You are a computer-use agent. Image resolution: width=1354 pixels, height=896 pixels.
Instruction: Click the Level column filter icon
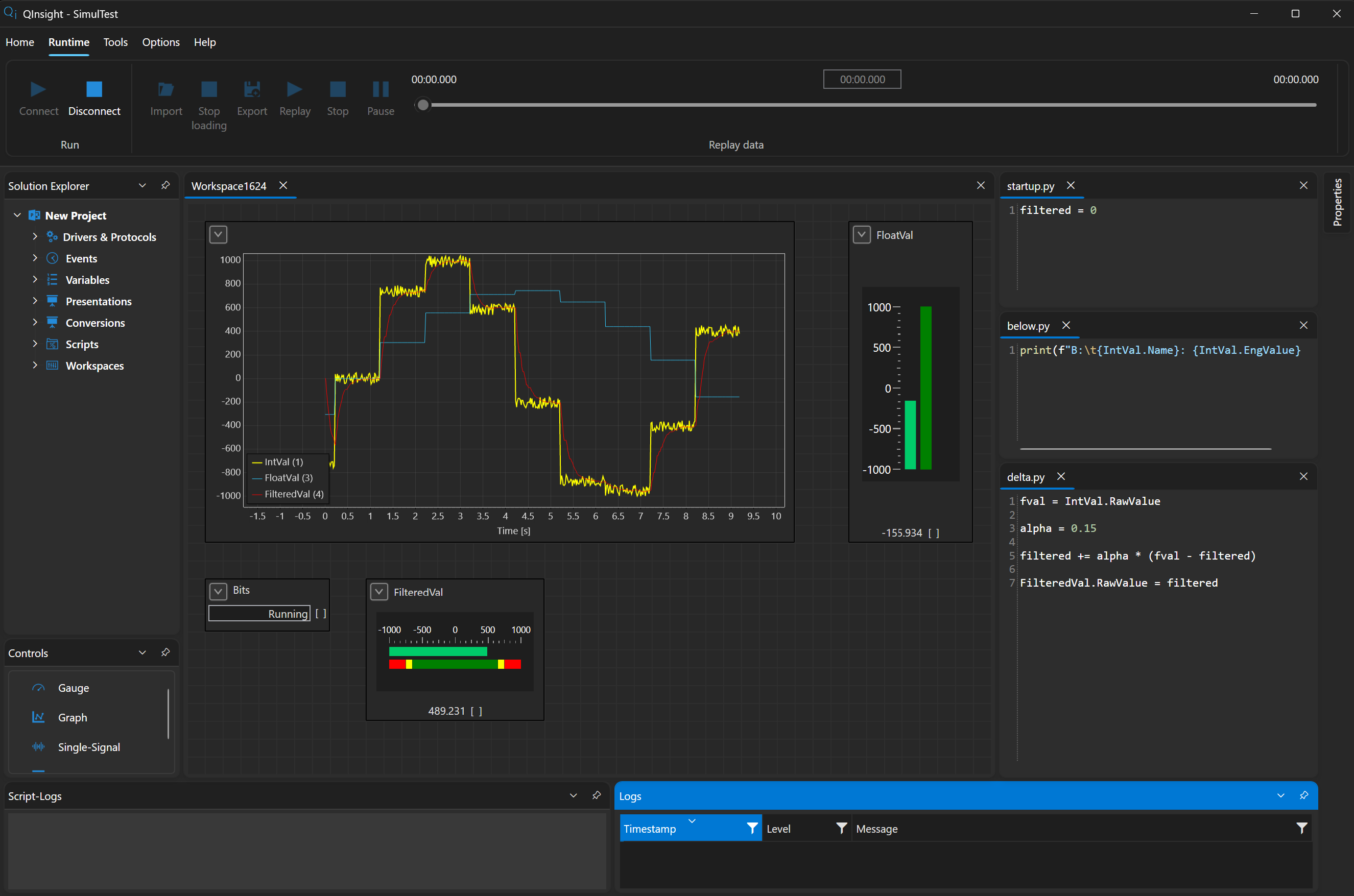pyautogui.click(x=841, y=828)
